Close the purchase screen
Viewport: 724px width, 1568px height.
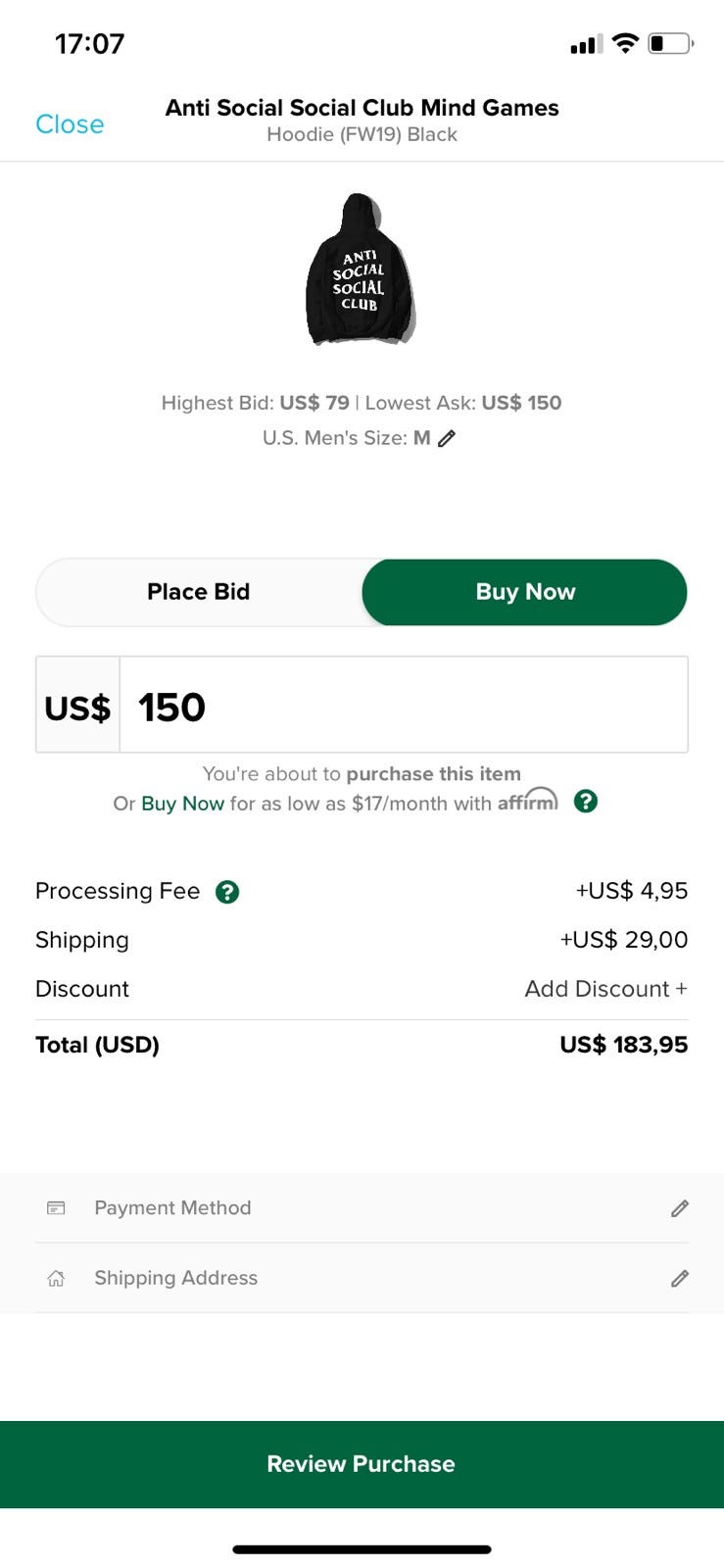70,124
